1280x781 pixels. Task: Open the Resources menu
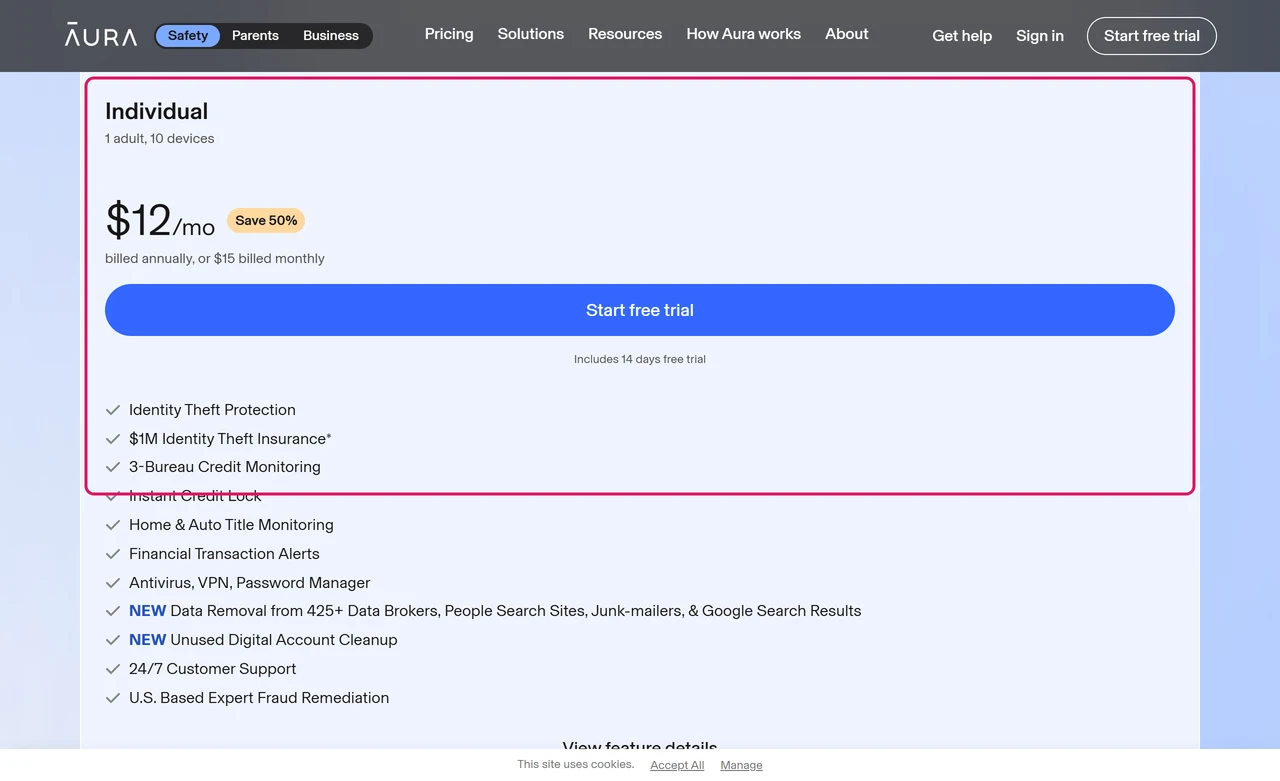(625, 34)
